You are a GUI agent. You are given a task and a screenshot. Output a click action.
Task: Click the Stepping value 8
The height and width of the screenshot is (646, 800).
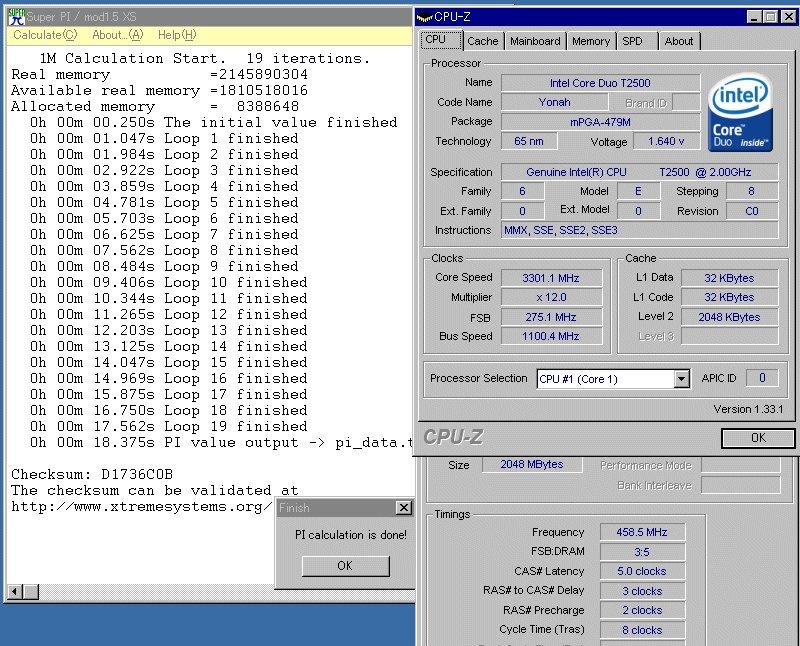coord(752,191)
